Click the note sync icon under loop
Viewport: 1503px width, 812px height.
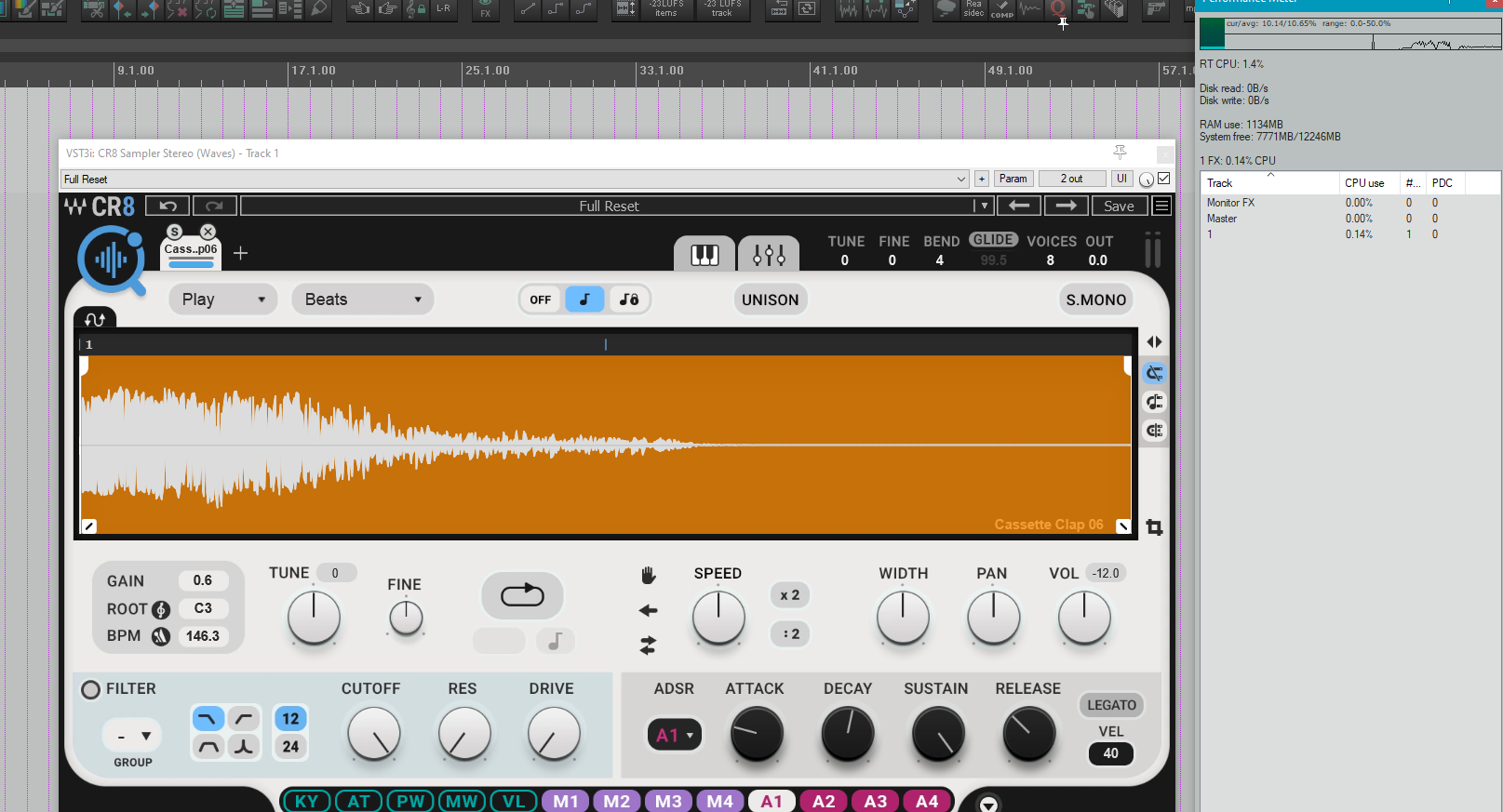point(556,641)
